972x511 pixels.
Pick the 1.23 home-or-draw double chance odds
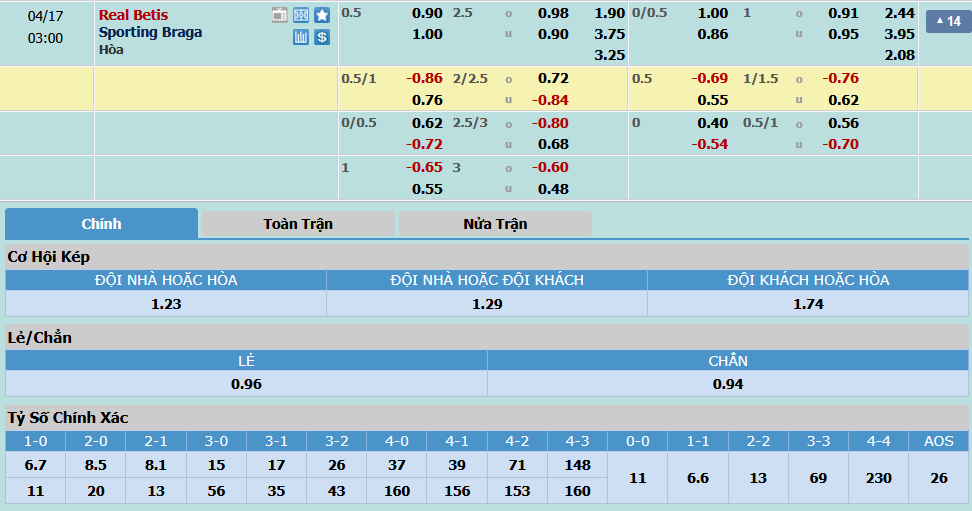(166, 304)
